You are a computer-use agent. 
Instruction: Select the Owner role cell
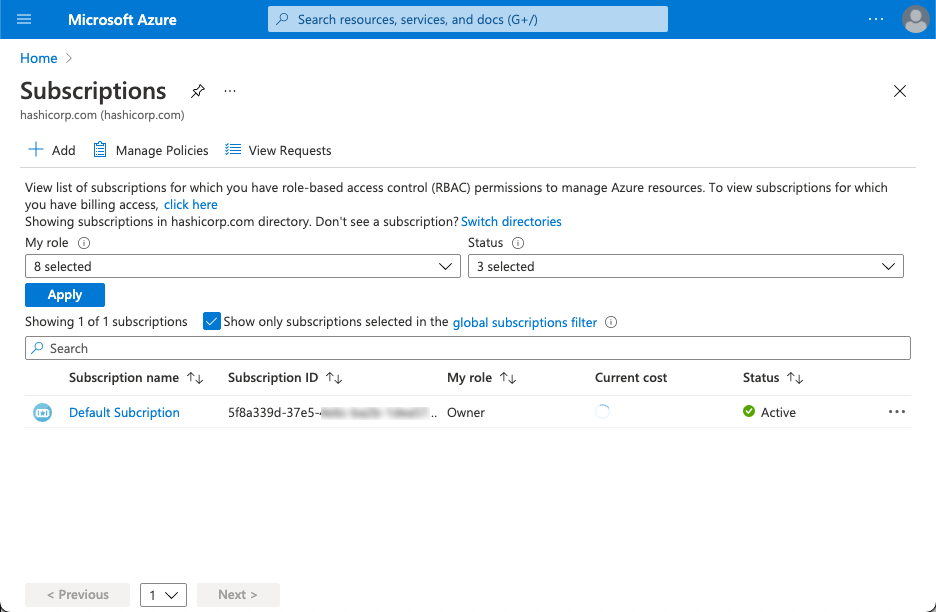click(x=466, y=413)
